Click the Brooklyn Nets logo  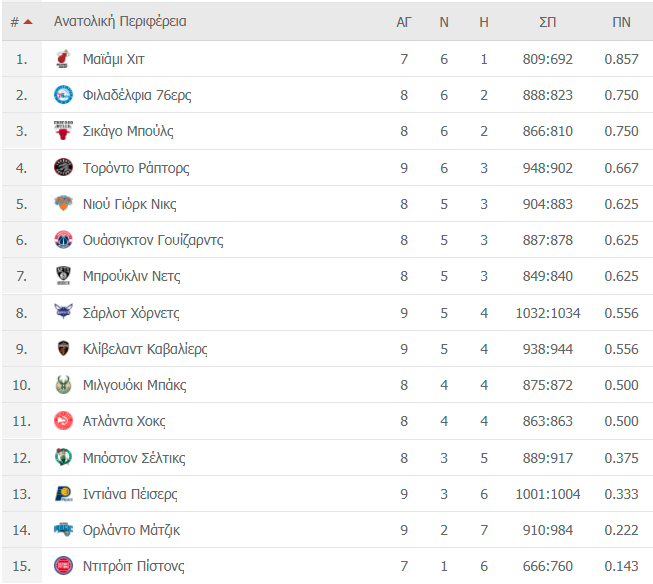click(63, 276)
